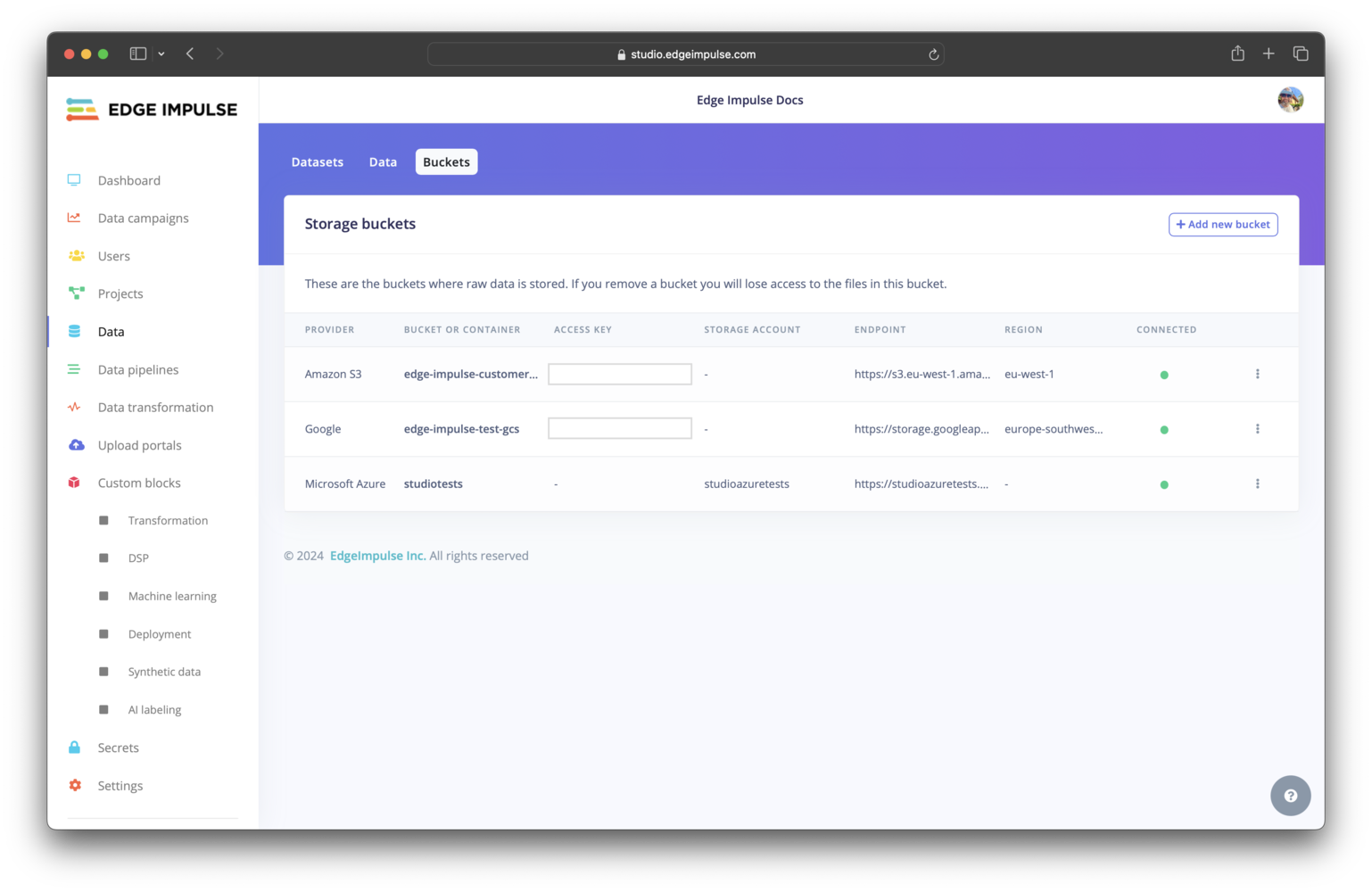Follow the EdgeImpulse Inc. footer link
This screenshot has width=1372, height=892.
377,556
